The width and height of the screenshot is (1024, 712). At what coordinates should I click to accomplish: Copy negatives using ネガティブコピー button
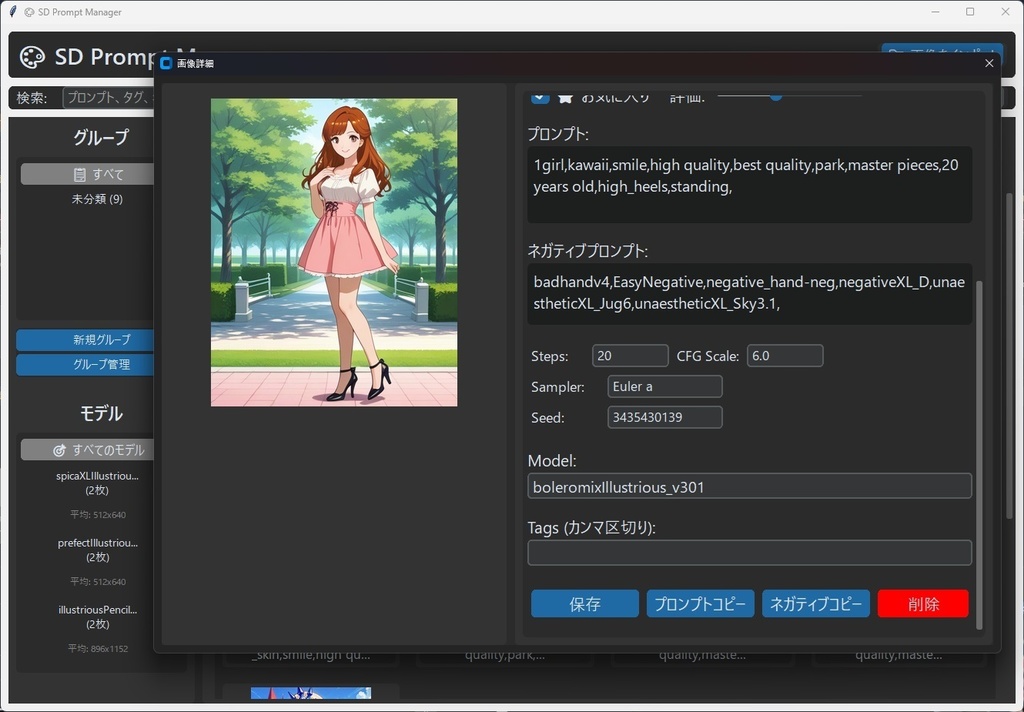pos(816,603)
